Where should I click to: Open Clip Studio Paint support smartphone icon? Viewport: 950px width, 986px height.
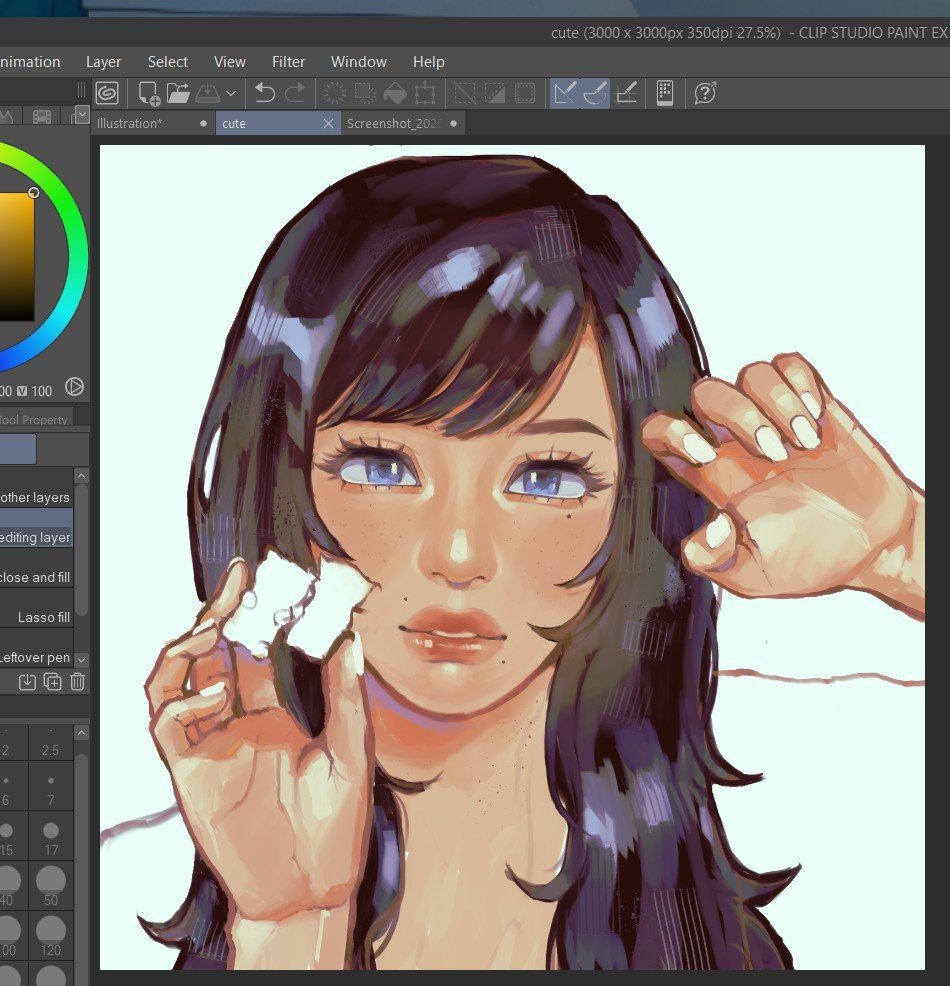click(x=665, y=94)
